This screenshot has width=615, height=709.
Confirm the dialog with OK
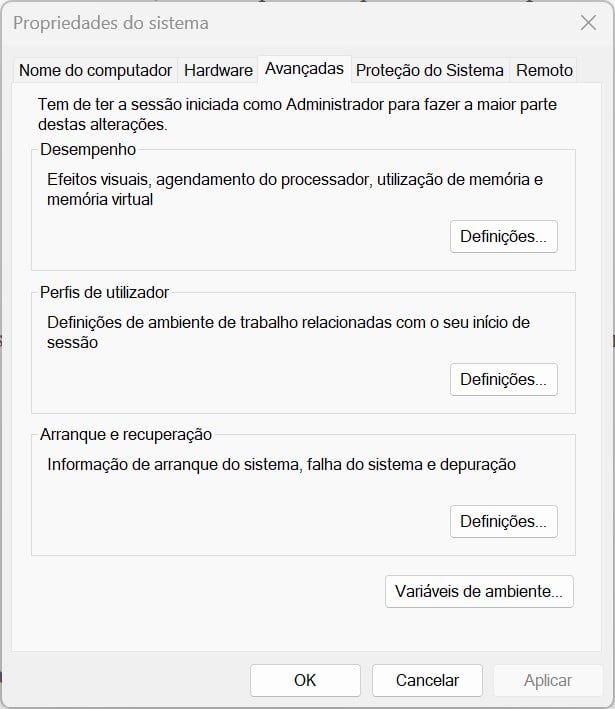click(305, 680)
